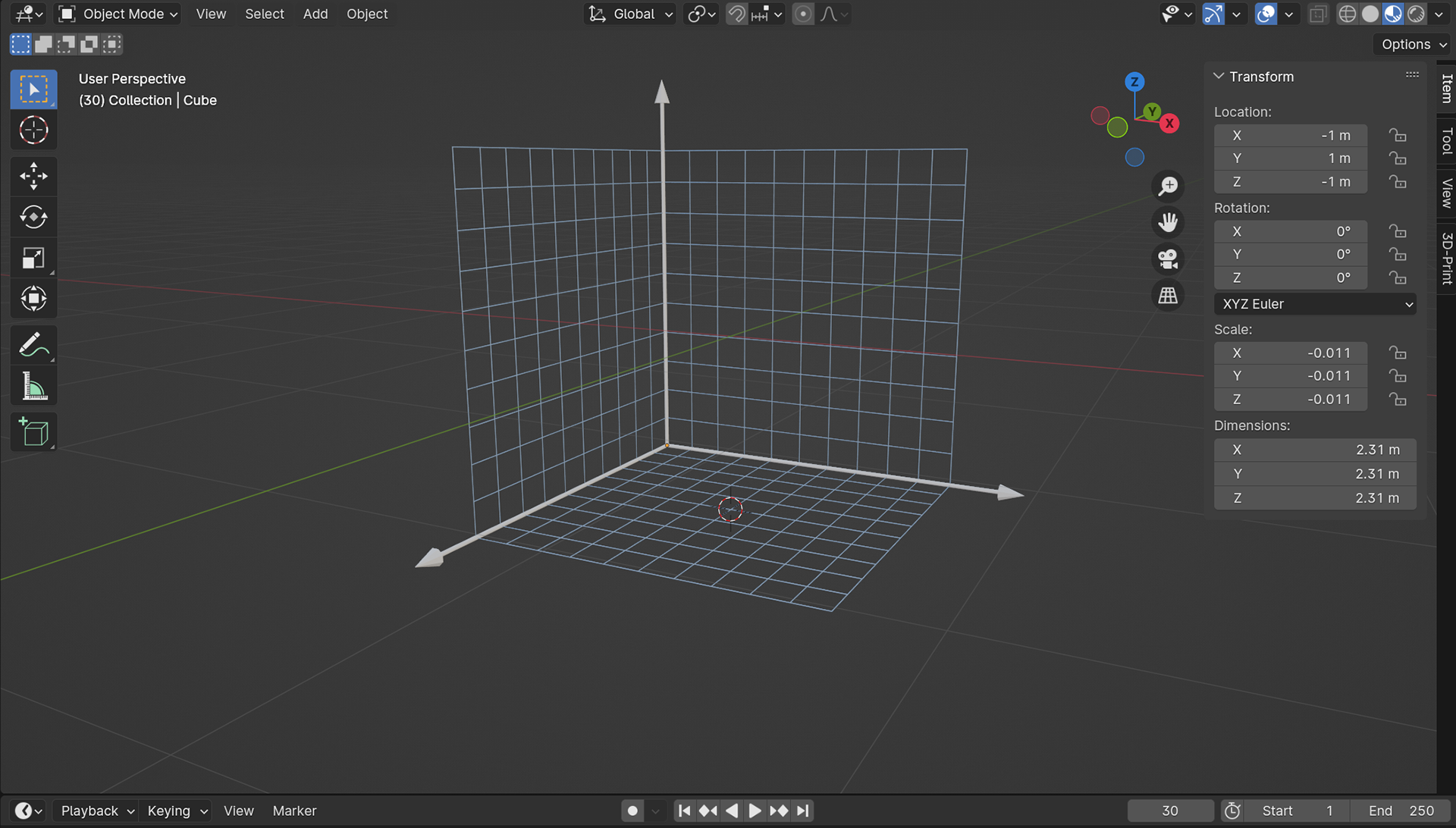Open the viewport shading options dropdown

tap(1439, 14)
